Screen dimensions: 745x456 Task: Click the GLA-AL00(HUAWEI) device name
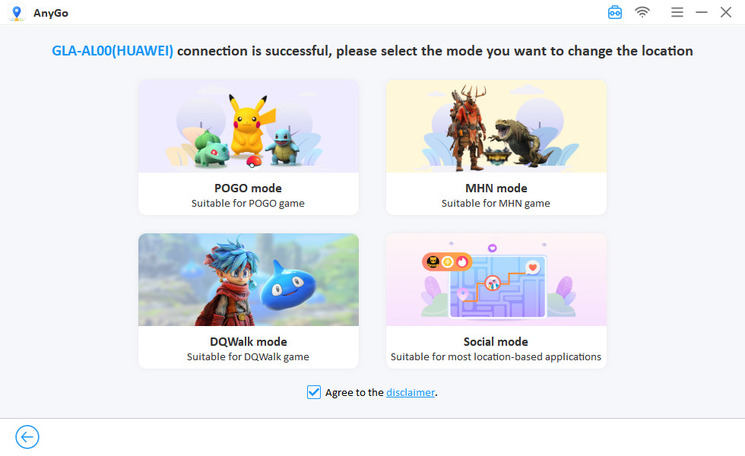[112, 51]
